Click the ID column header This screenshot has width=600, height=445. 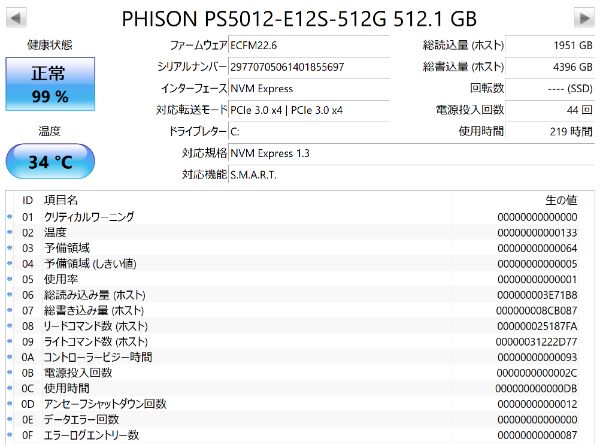coord(28,200)
